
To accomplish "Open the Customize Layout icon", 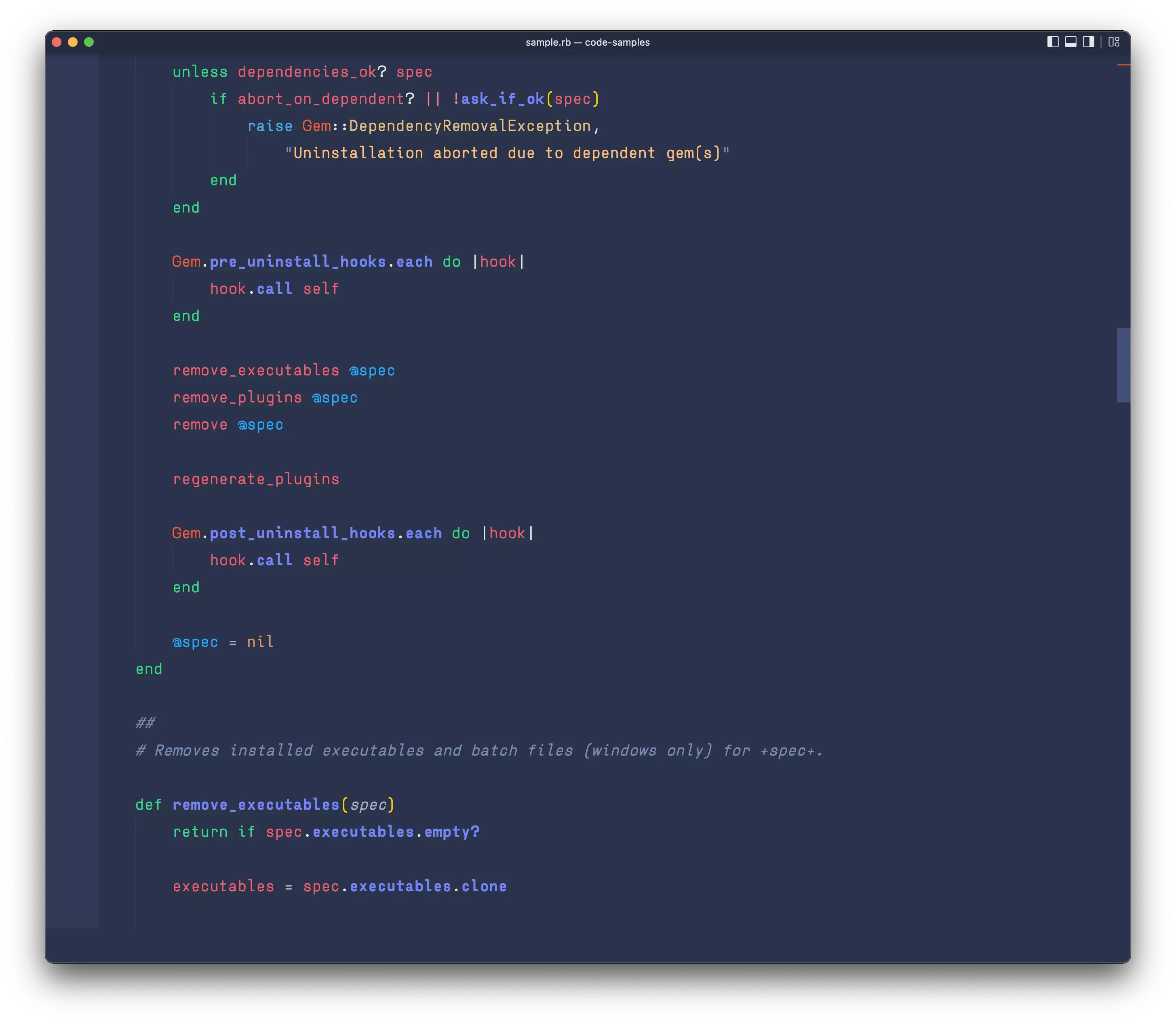I will point(1114,42).
